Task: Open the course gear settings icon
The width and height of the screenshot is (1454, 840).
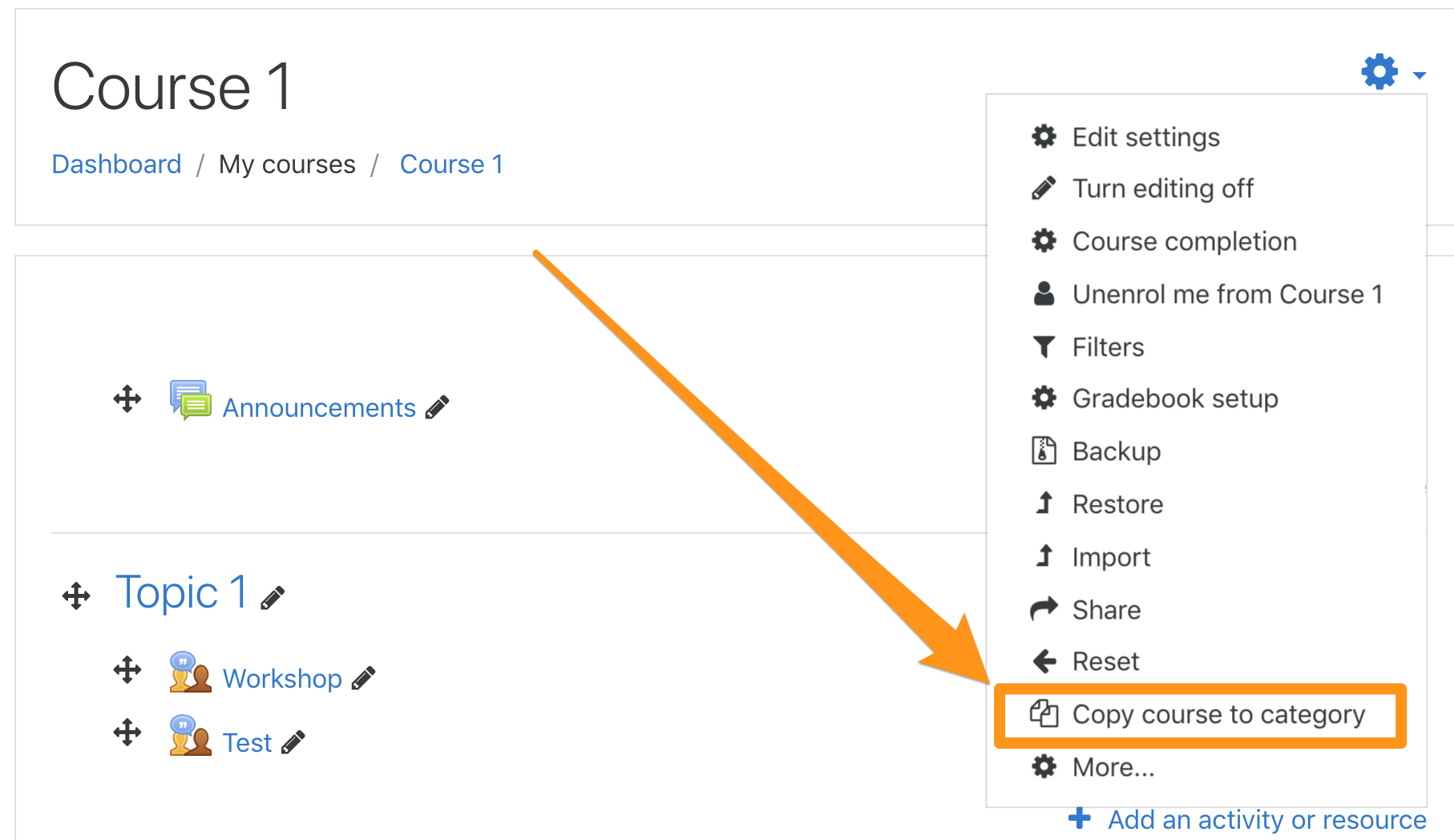Action: (1378, 71)
